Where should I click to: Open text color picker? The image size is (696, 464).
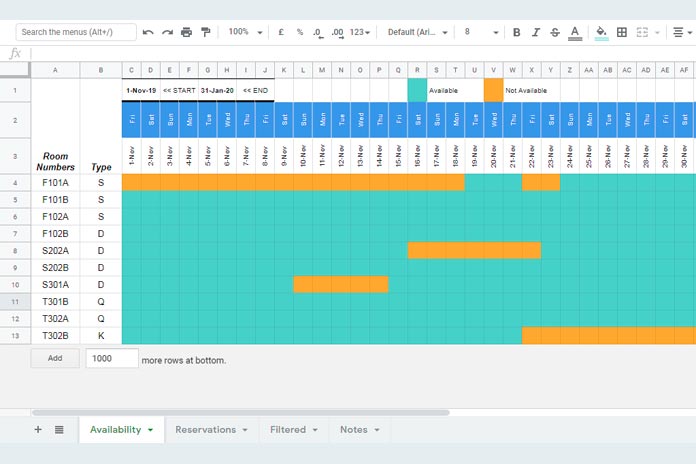click(575, 33)
